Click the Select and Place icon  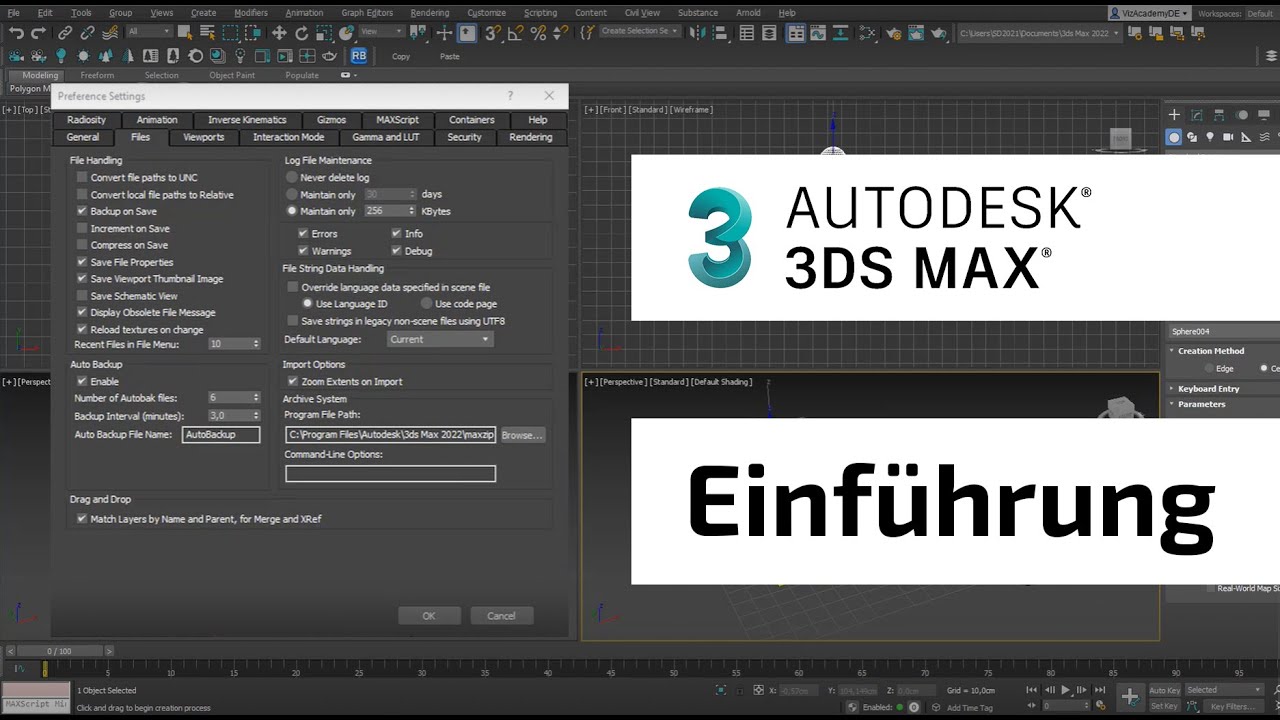coord(348,33)
